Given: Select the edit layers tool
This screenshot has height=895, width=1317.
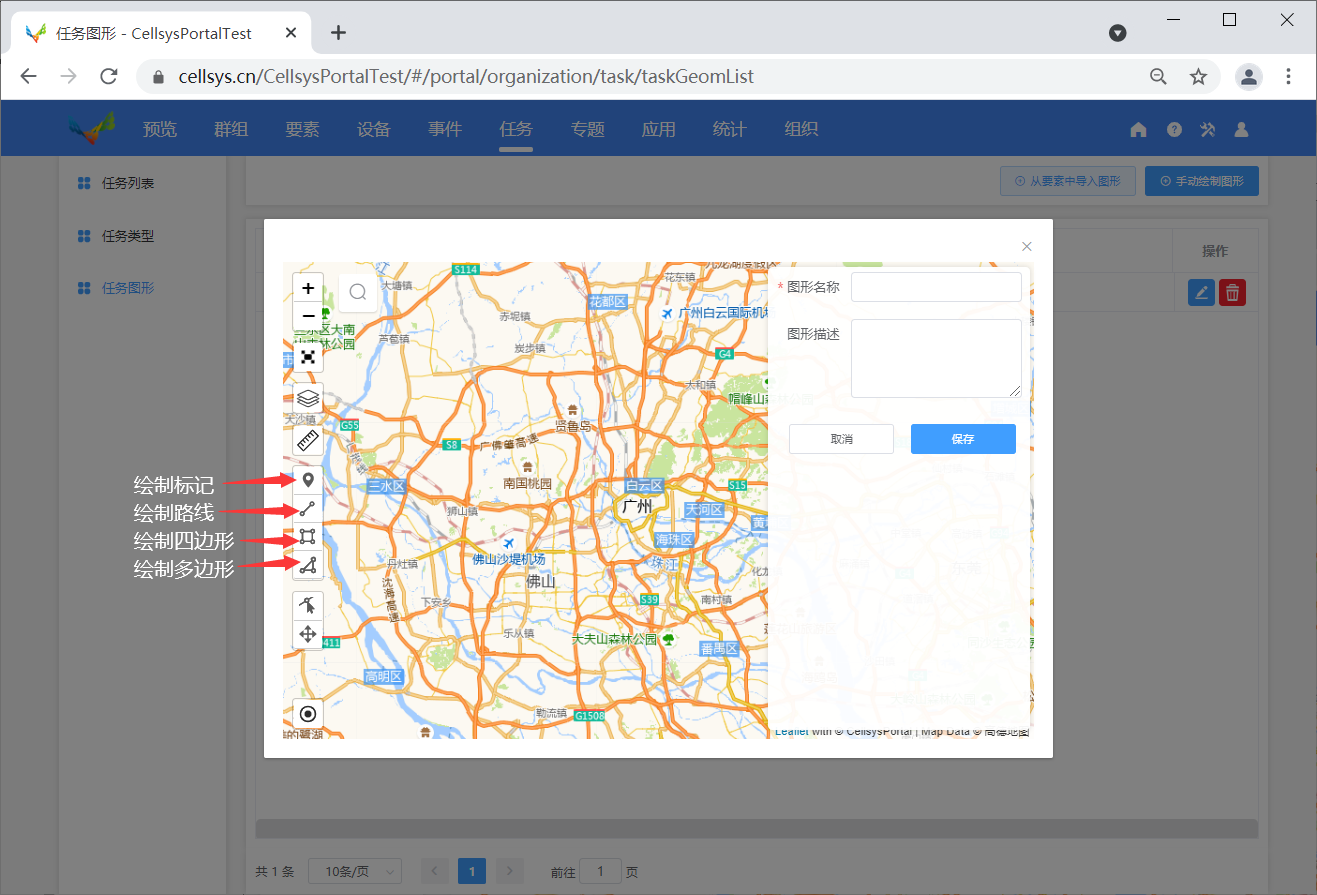Looking at the screenshot, I should click(308, 606).
